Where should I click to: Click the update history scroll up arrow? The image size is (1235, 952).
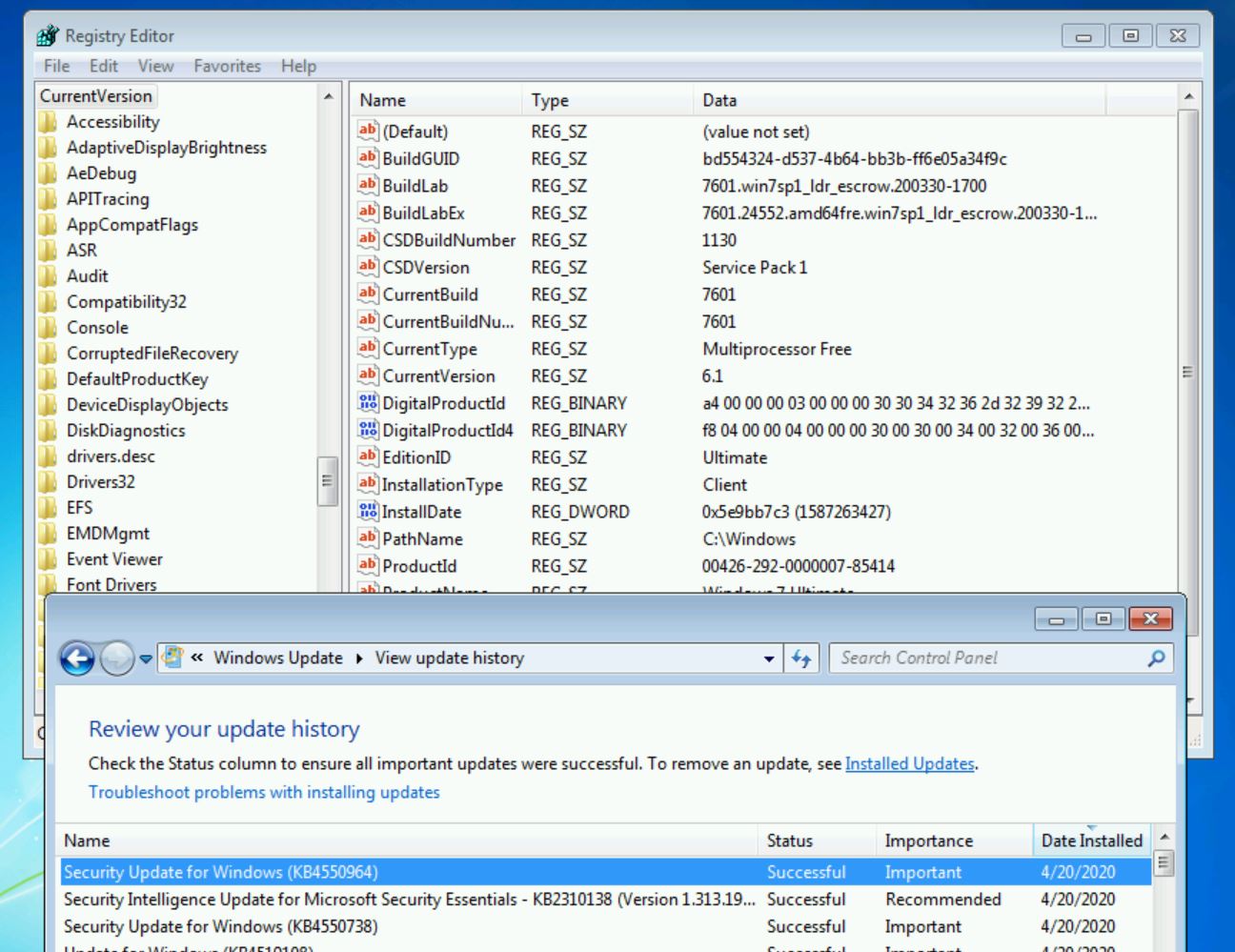point(1164,838)
